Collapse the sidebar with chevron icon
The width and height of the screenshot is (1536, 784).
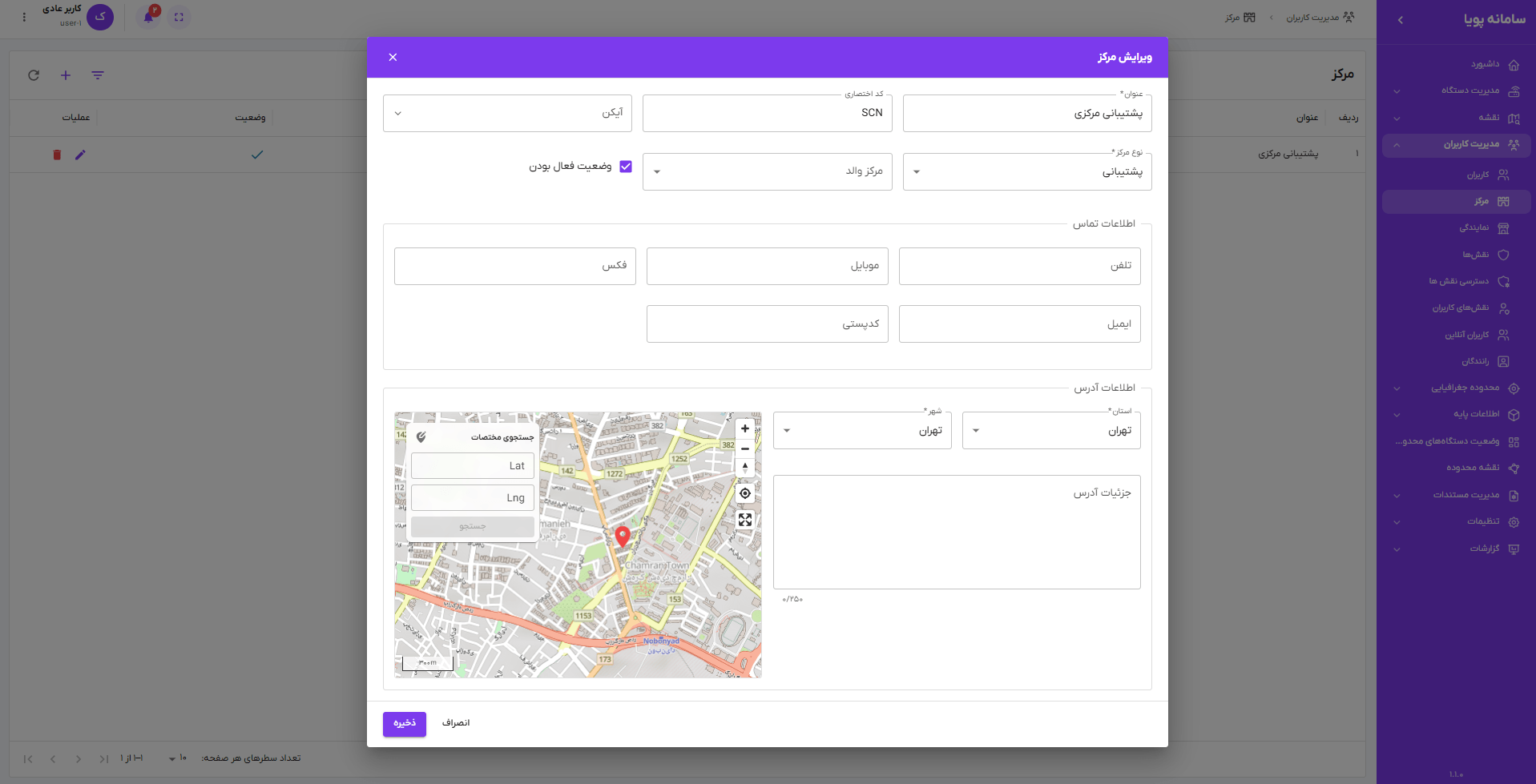[1400, 20]
